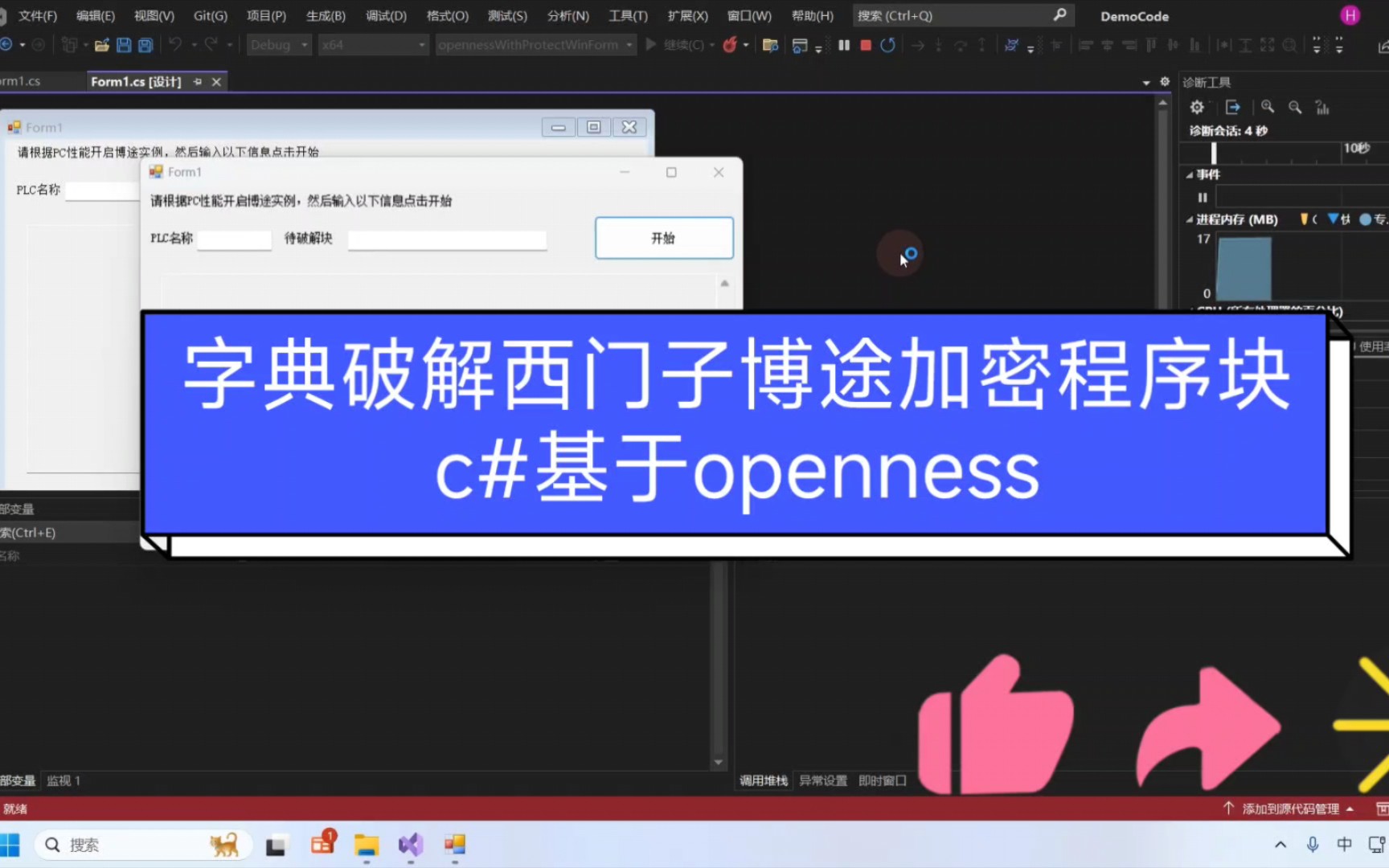
Task: Click the taskbar search box
Action: pos(143,845)
